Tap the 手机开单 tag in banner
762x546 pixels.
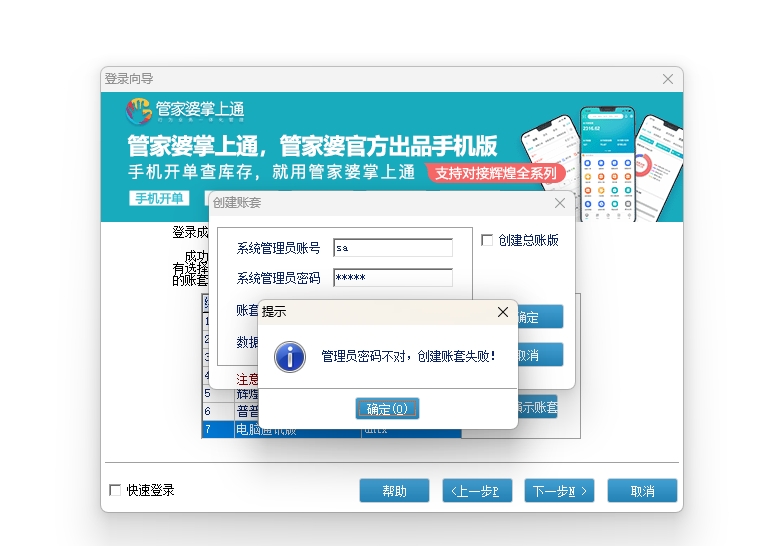click(x=159, y=198)
